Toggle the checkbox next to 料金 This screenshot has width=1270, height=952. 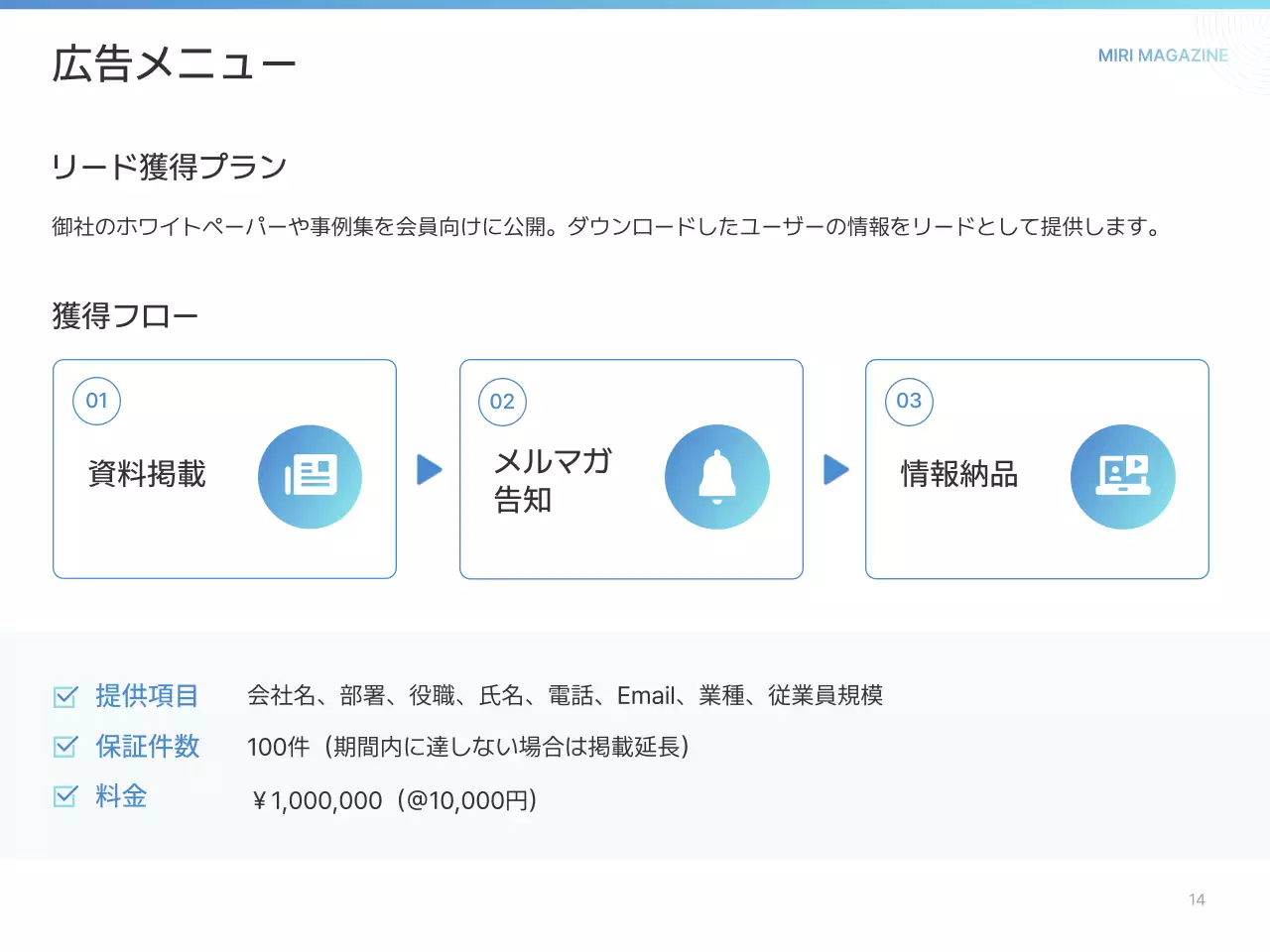pos(65,796)
